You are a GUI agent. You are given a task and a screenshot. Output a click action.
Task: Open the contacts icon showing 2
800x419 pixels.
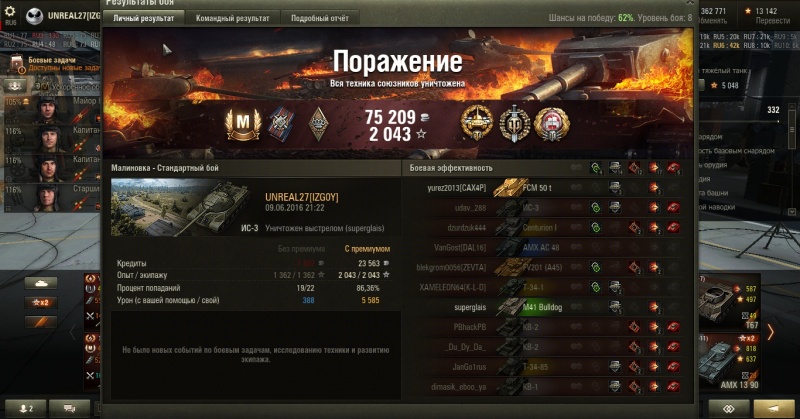coord(26,409)
